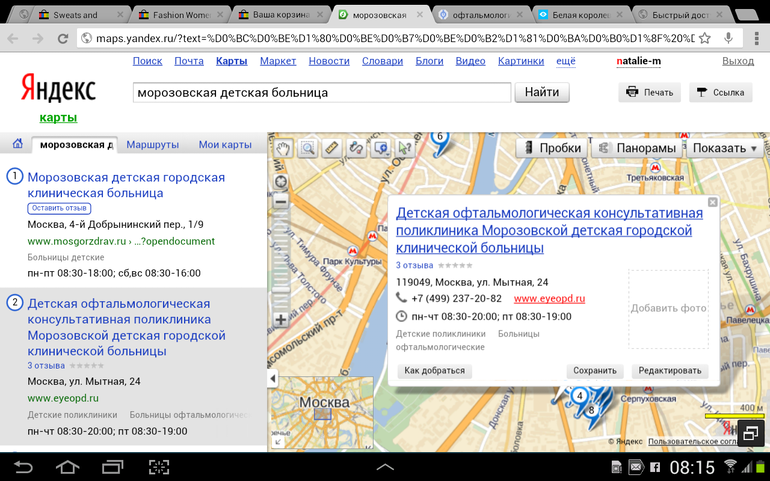Open the Мои карты tab

coord(225,145)
